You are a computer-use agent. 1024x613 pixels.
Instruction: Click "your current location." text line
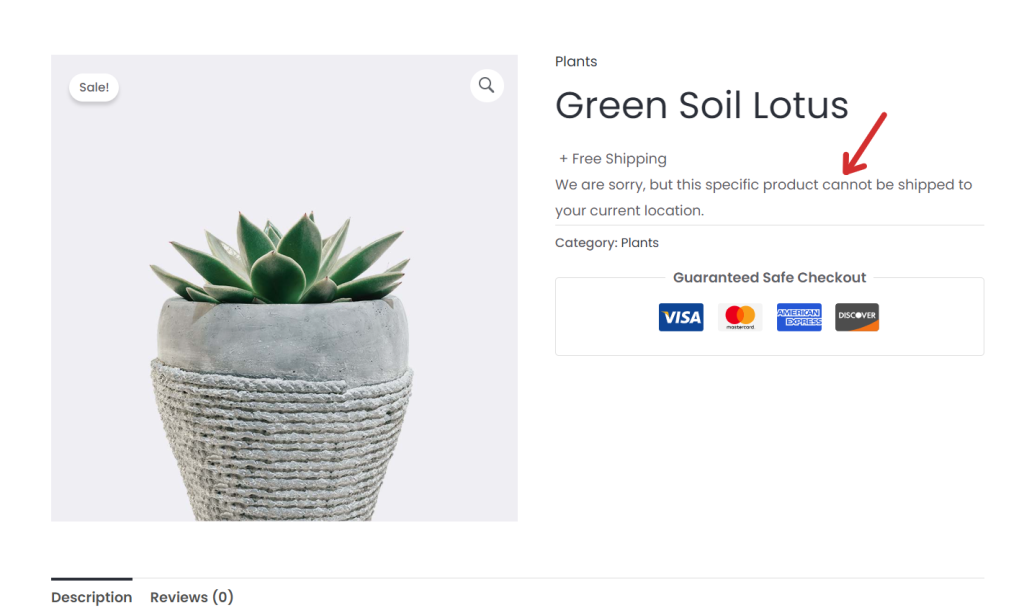coord(630,211)
